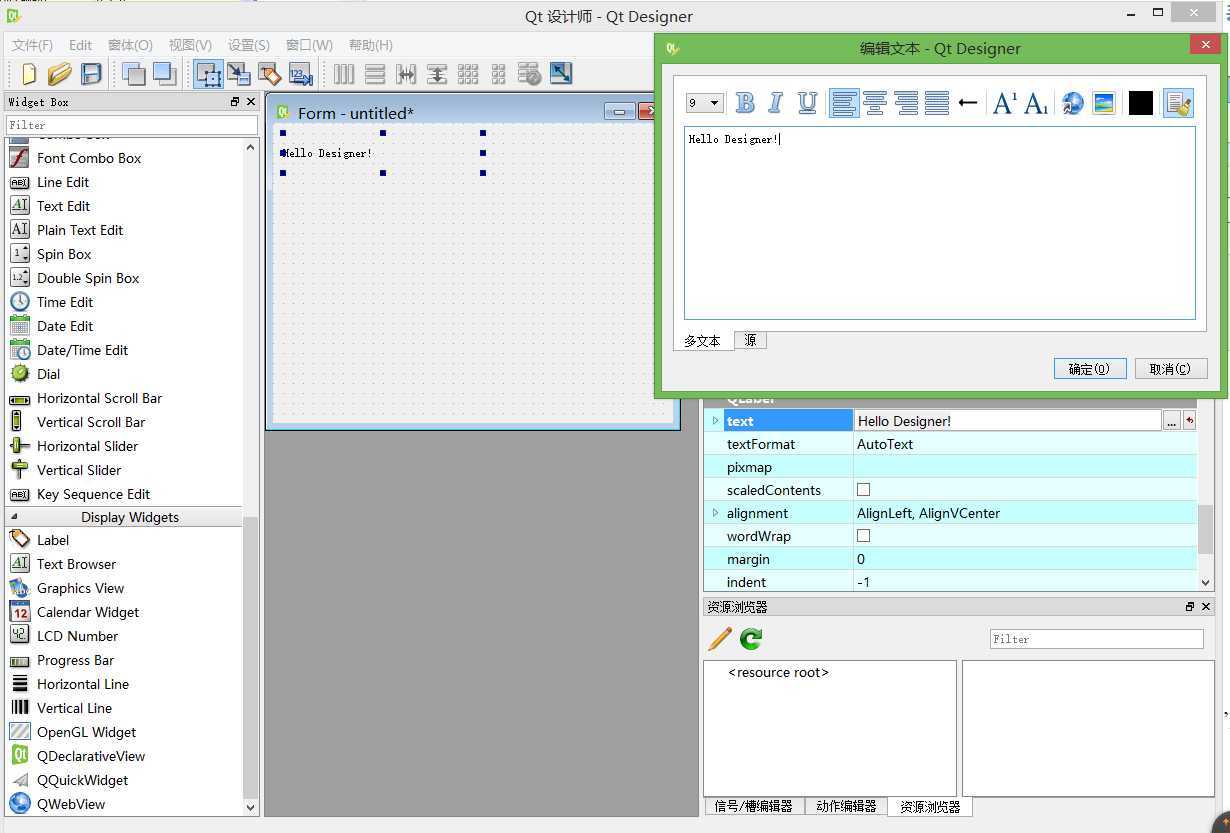
Task: Click the left-arrow icon in text editor toolbar
Action: [x=967, y=103]
